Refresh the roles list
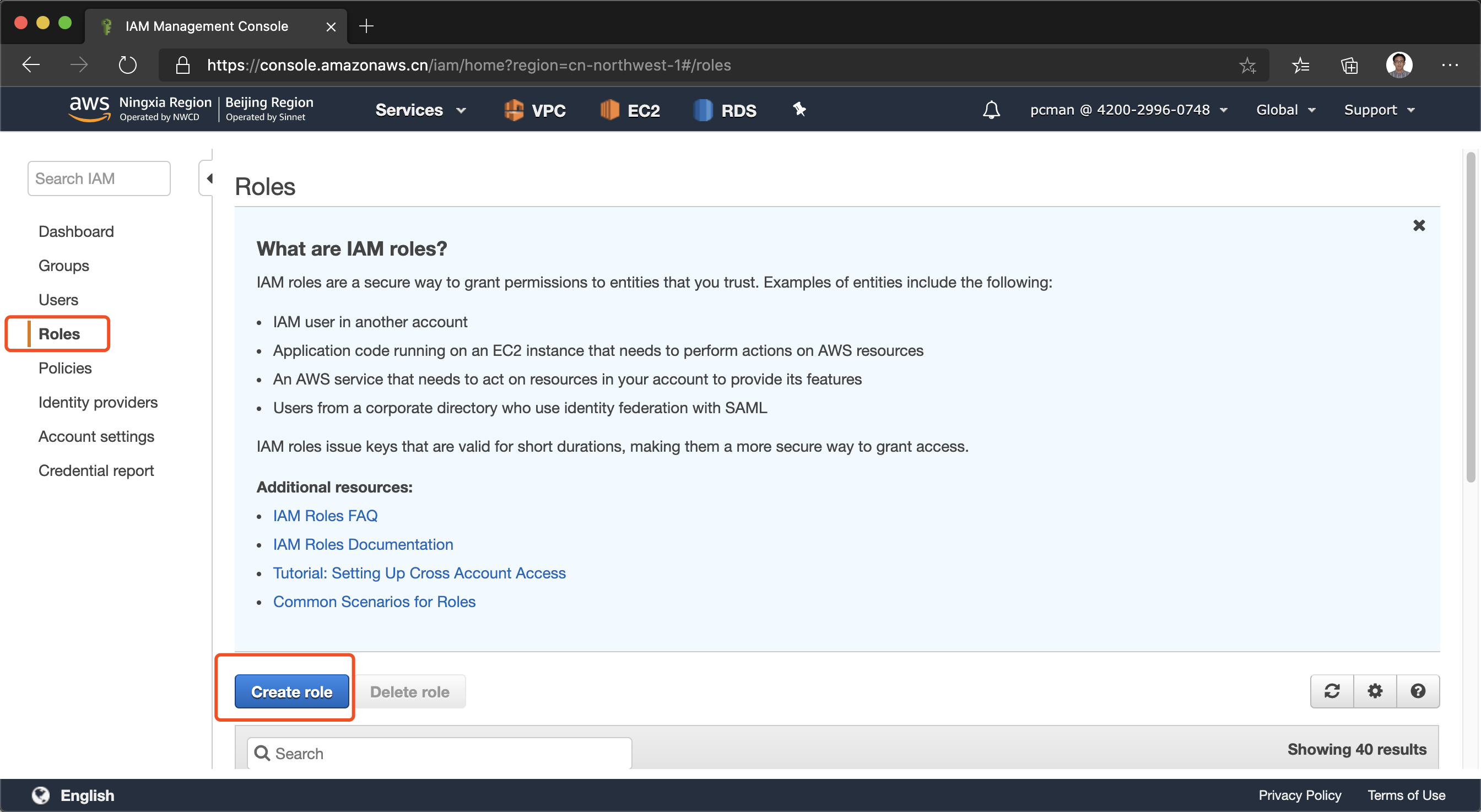Viewport: 1481px width, 812px height. click(1332, 691)
